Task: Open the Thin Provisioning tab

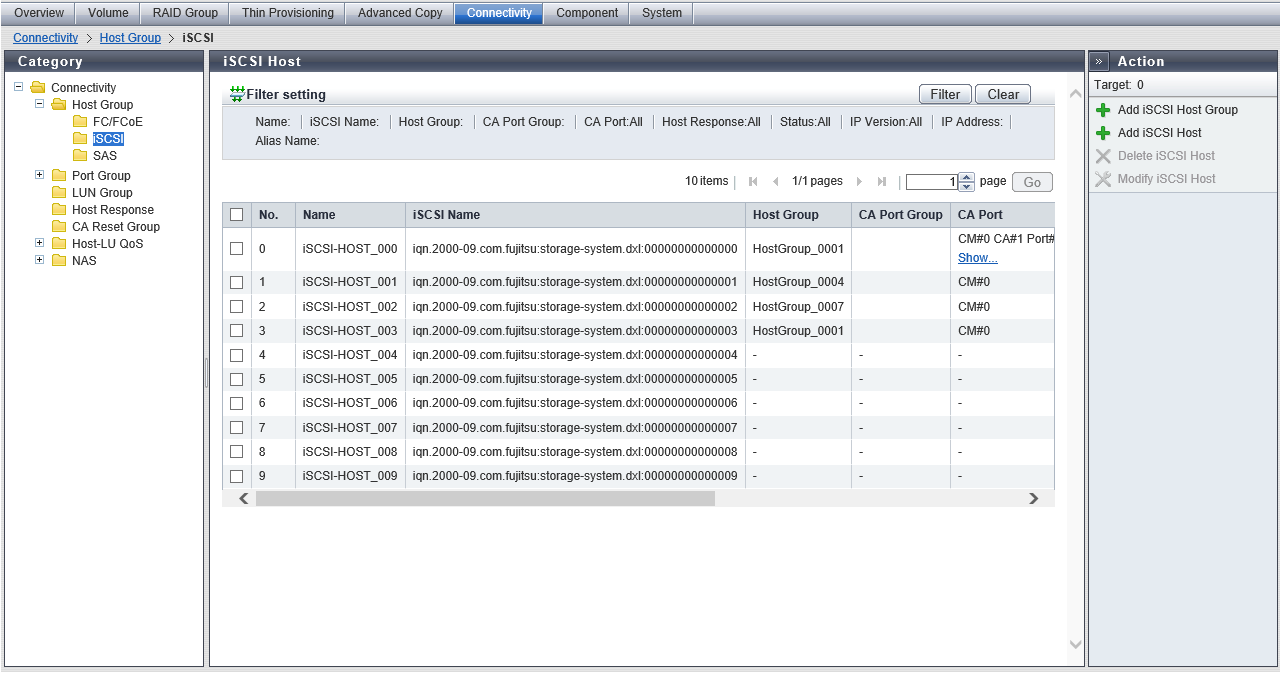Action: (x=287, y=13)
